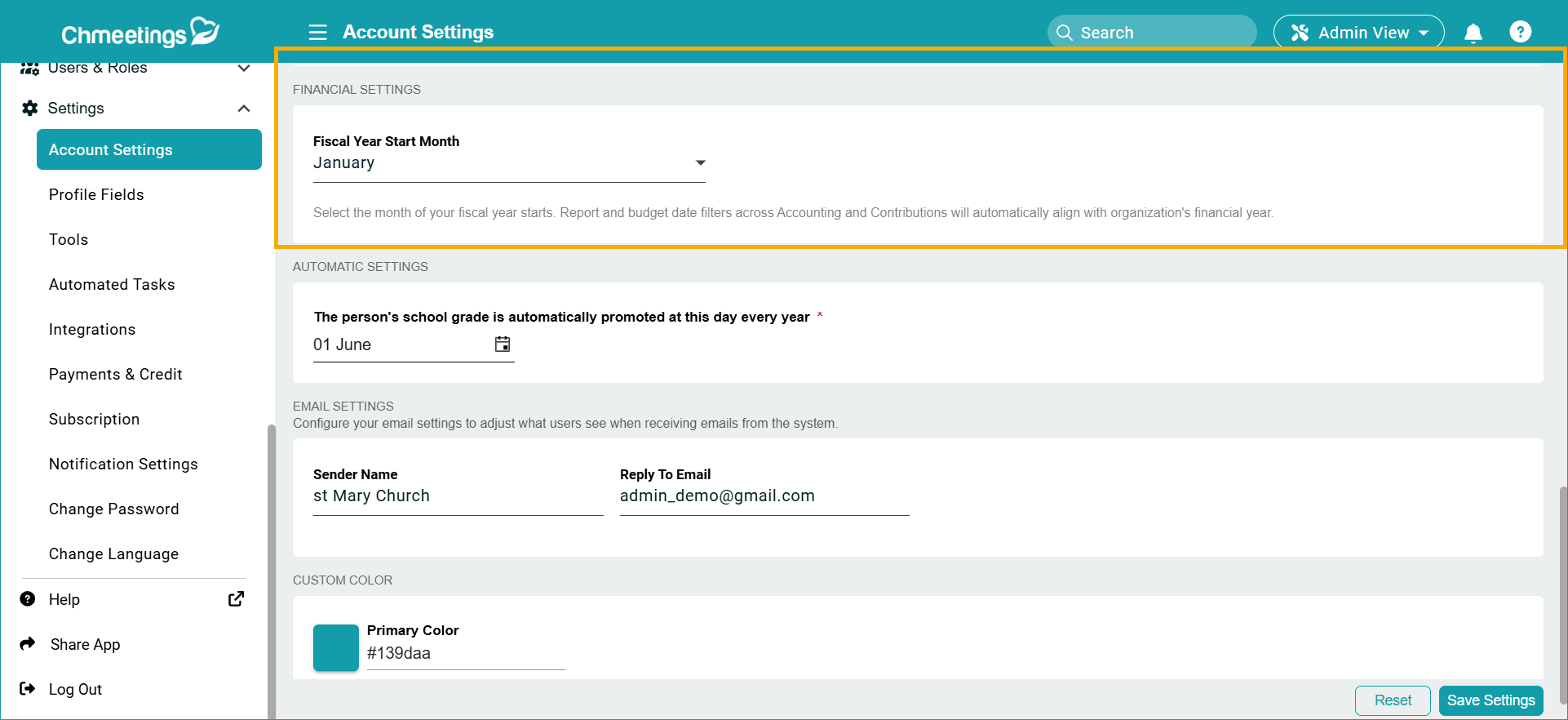Click the Primary Color teal swatch
The width and height of the screenshot is (1568, 720).
pyautogui.click(x=336, y=647)
